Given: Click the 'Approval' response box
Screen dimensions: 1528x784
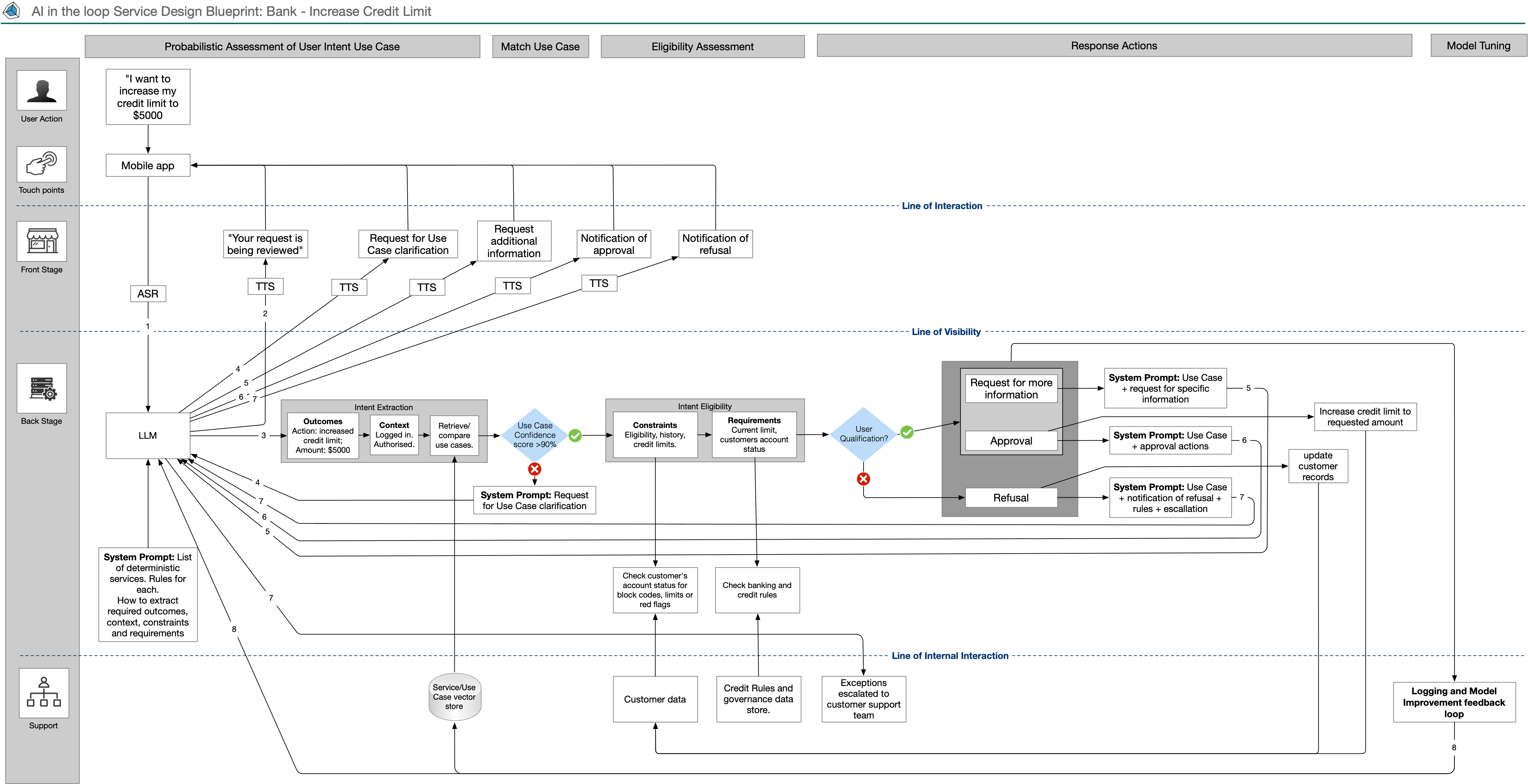Looking at the screenshot, I should (1011, 441).
